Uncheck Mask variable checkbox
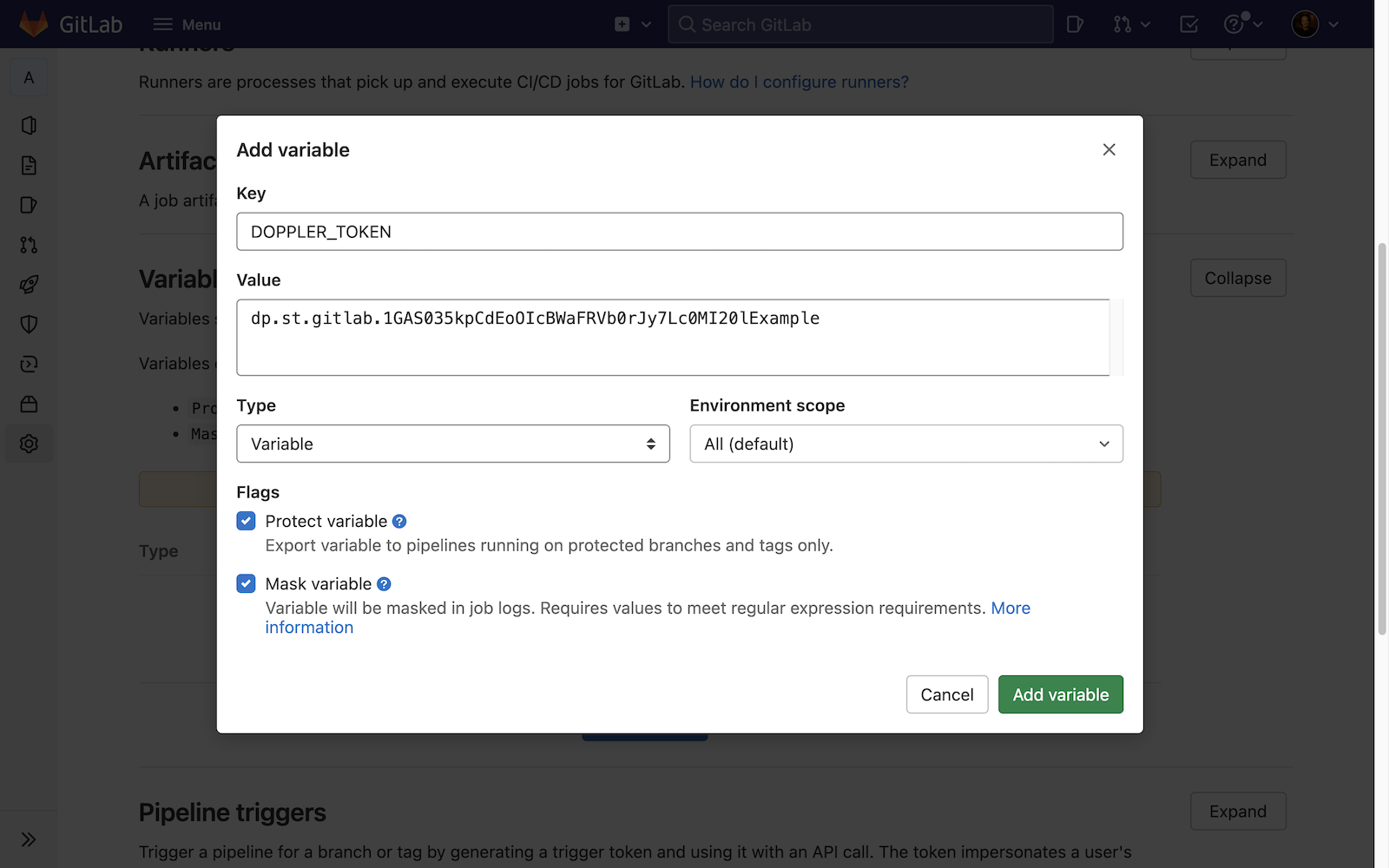Image resolution: width=1389 pixels, height=868 pixels. [x=246, y=583]
